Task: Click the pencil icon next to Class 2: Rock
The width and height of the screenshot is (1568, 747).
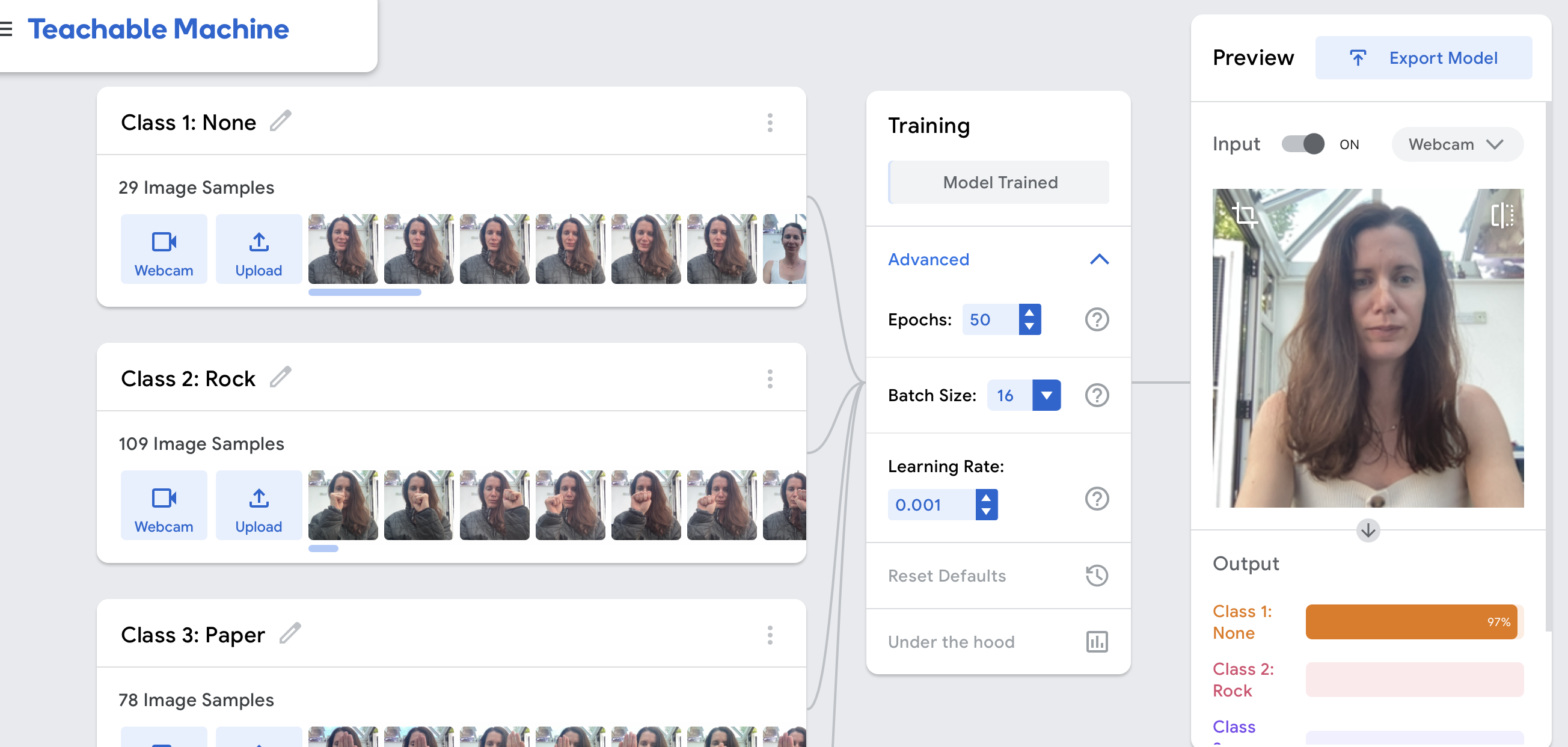Action: pos(281,378)
